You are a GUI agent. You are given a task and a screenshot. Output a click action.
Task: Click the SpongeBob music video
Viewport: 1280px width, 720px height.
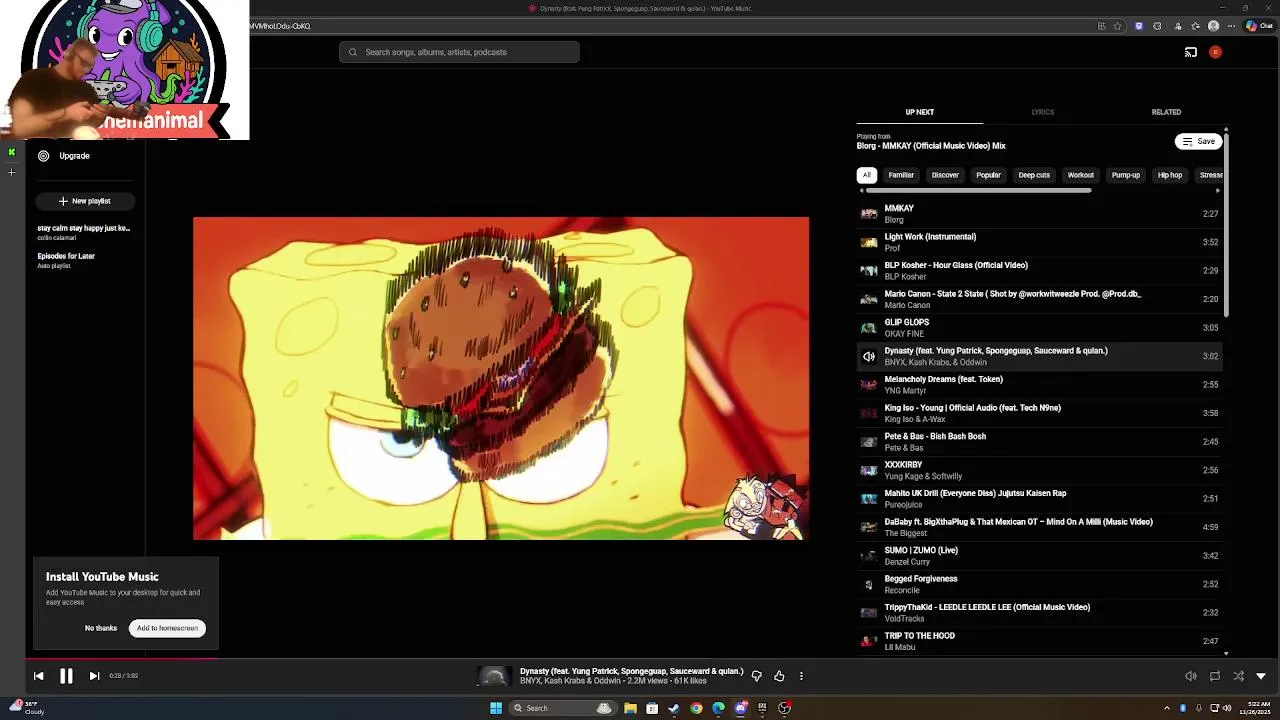click(501, 378)
